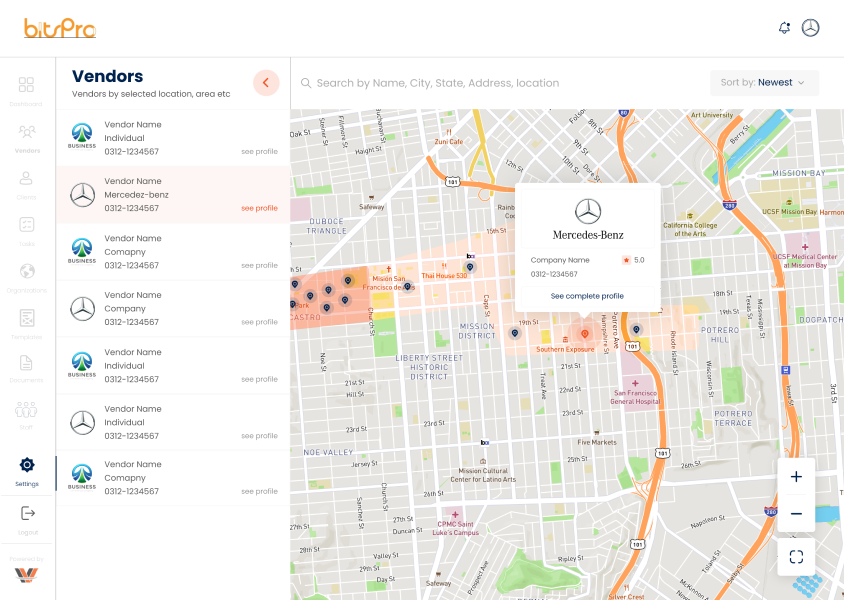Click the search magnifier icon
Screen dimensions: 844x600
tap(306, 83)
